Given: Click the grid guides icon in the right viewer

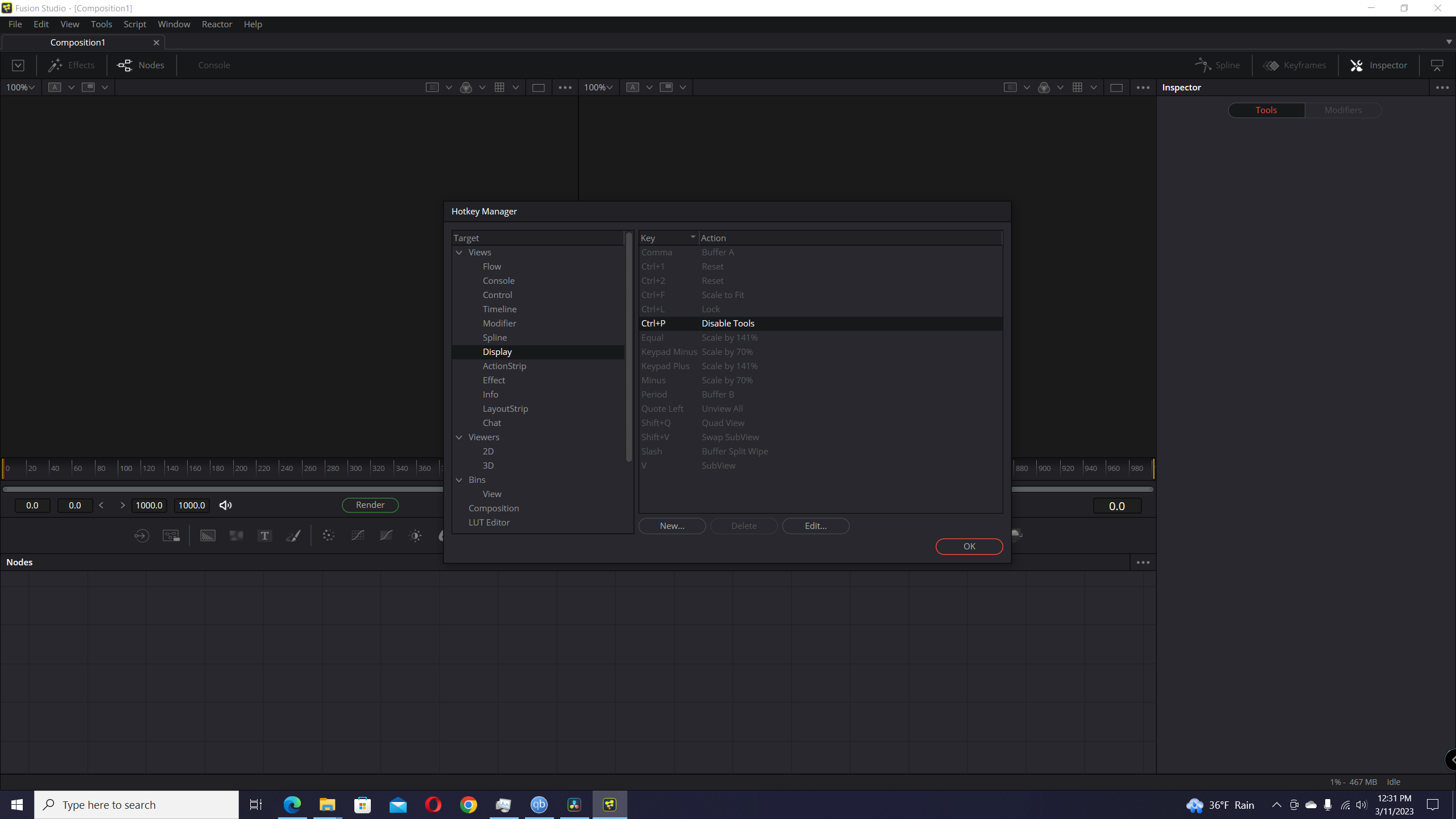Looking at the screenshot, I should 1077,87.
